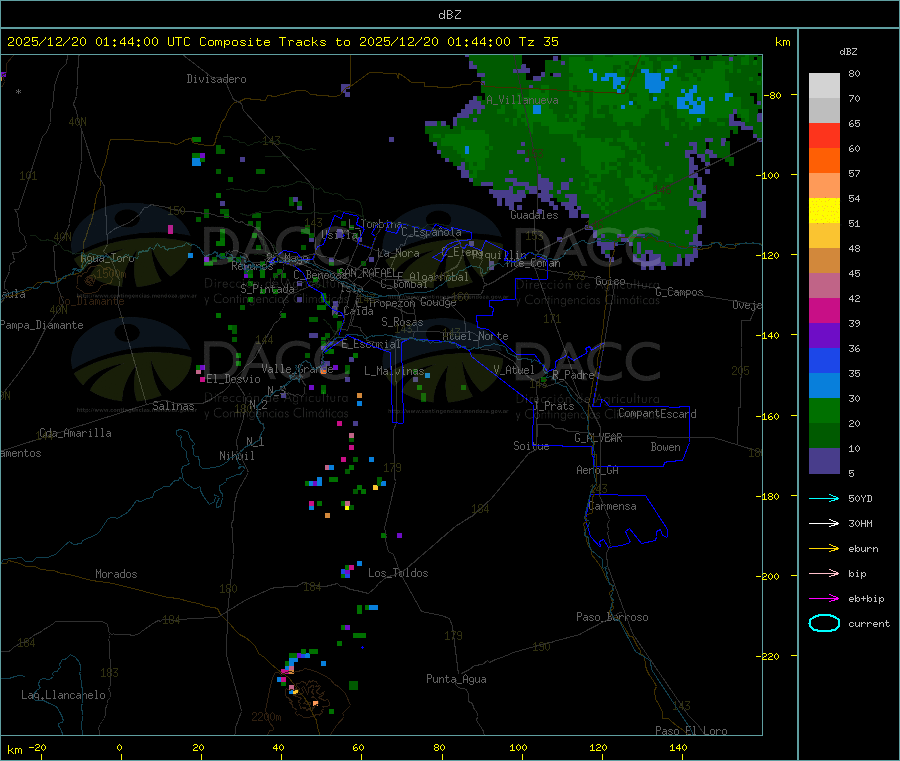Image resolution: width=900 pixels, height=761 pixels.
Task: Click the dBZ title at top
Action: coord(449,15)
